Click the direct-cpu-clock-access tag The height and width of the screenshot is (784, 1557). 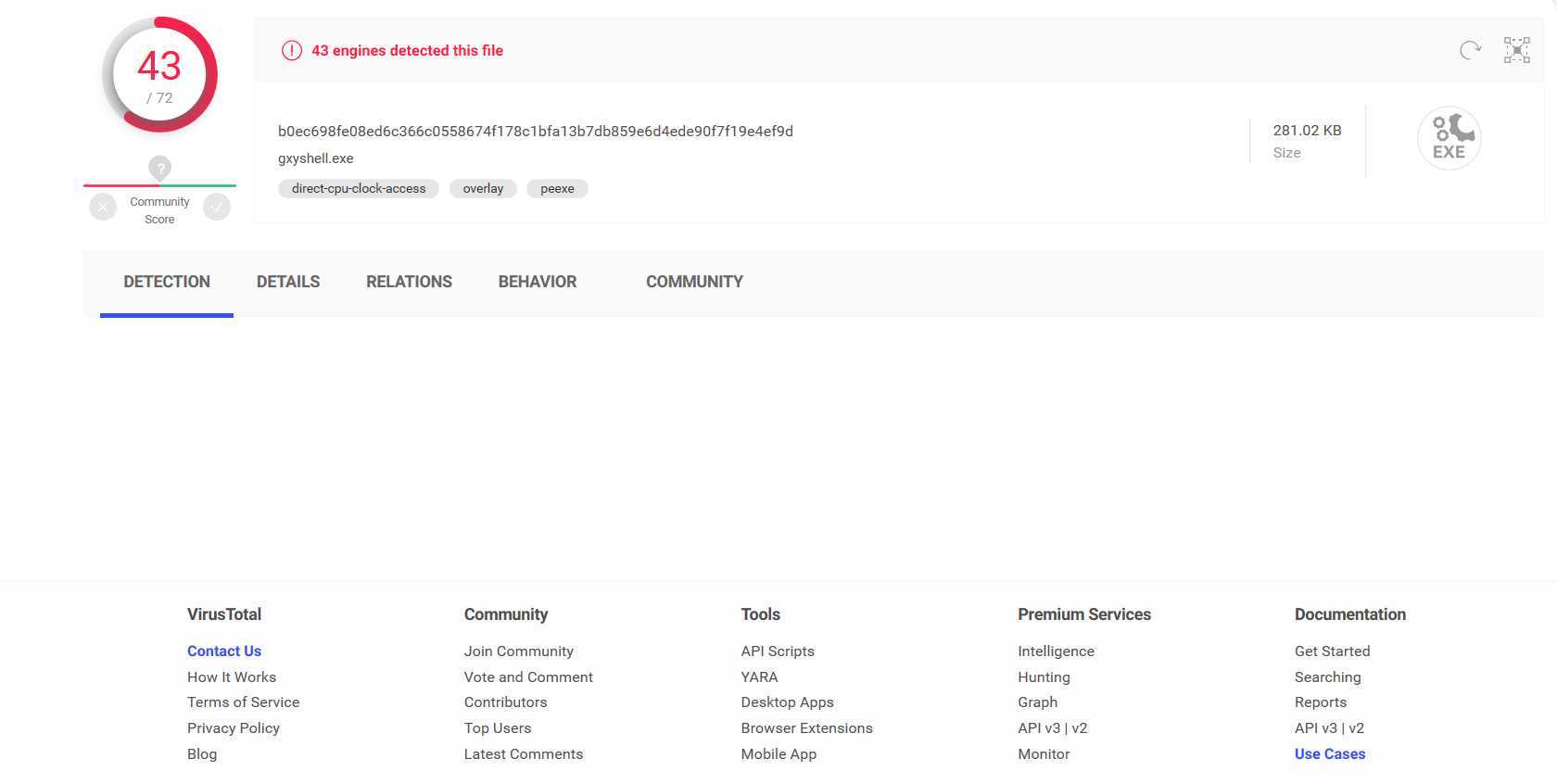[359, 188]
